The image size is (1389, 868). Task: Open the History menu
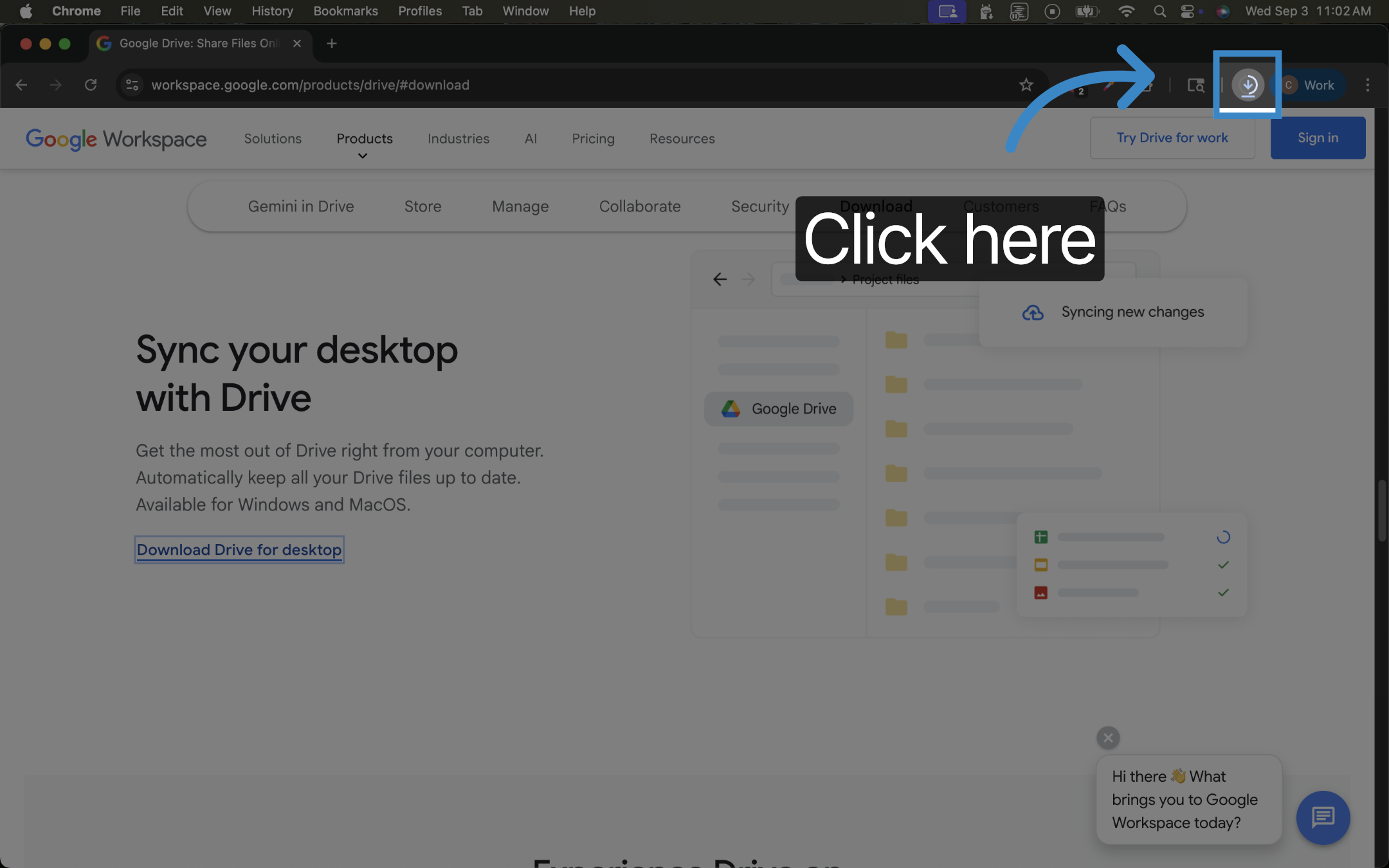click(272, 11)
